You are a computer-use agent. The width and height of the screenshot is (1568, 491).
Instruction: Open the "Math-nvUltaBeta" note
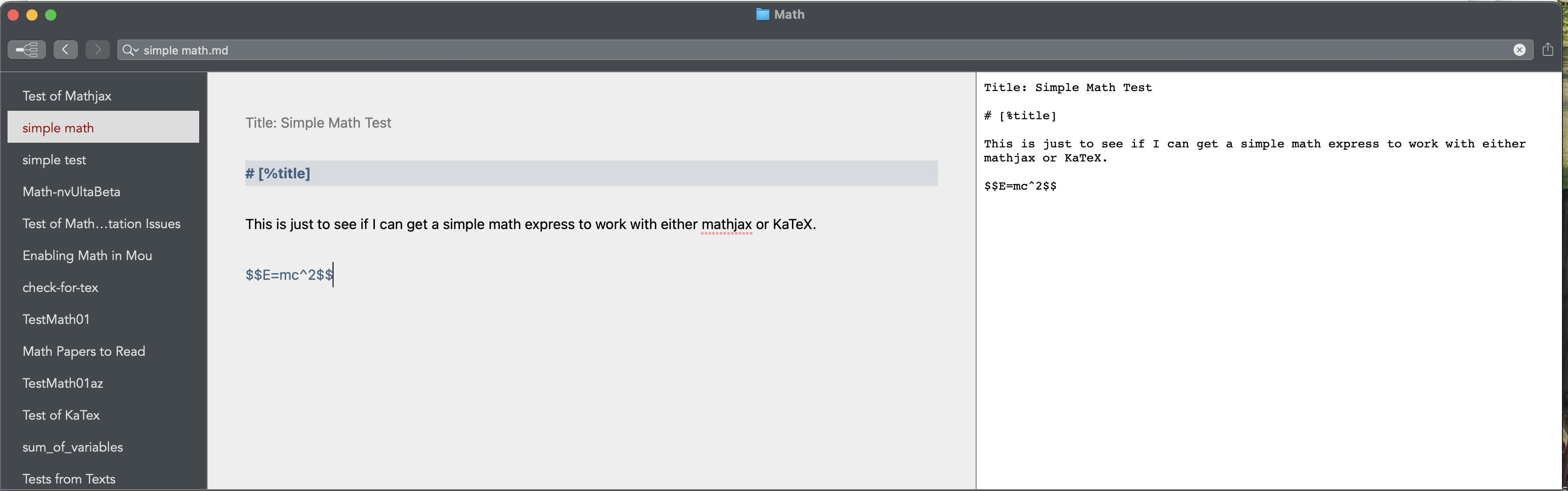pos(71,192)
